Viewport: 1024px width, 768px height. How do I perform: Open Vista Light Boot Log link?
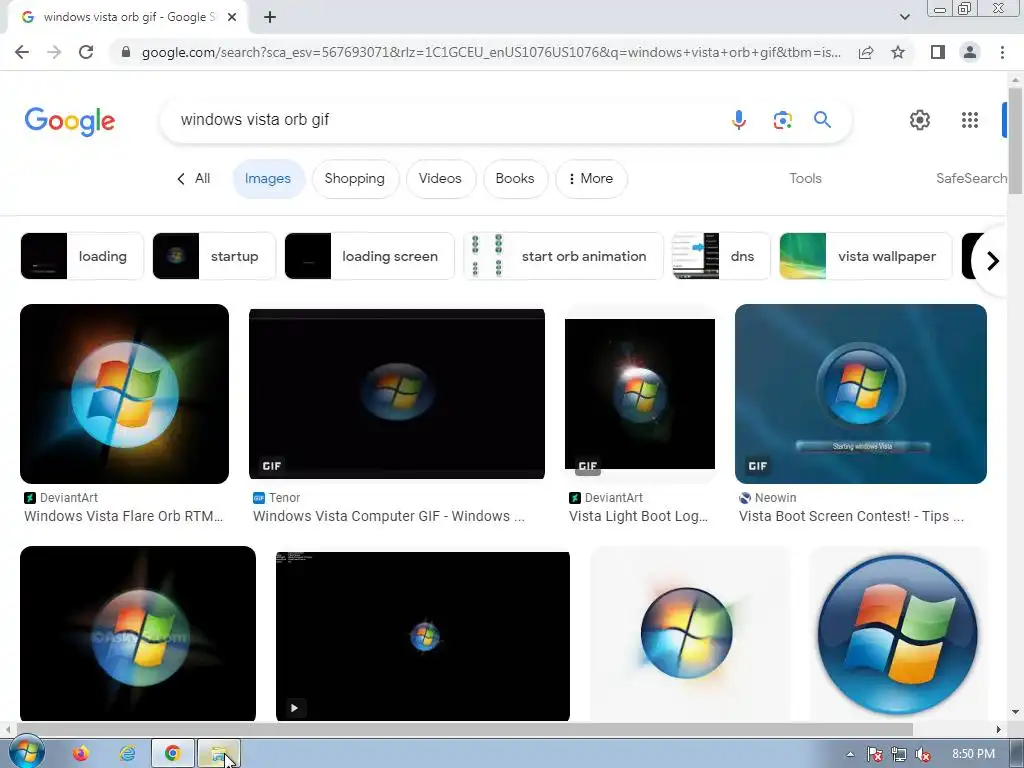click(x=638, y=516)
